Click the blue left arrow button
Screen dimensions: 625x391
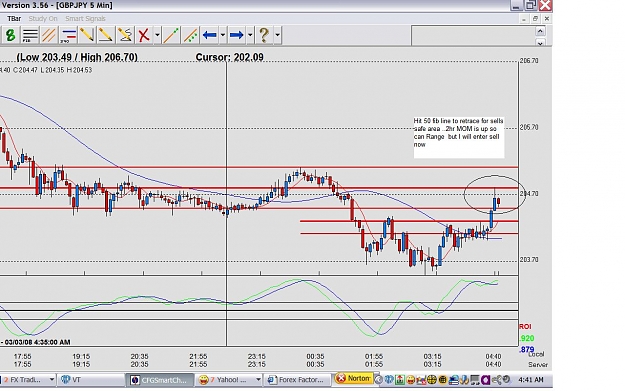coord(210,35)
